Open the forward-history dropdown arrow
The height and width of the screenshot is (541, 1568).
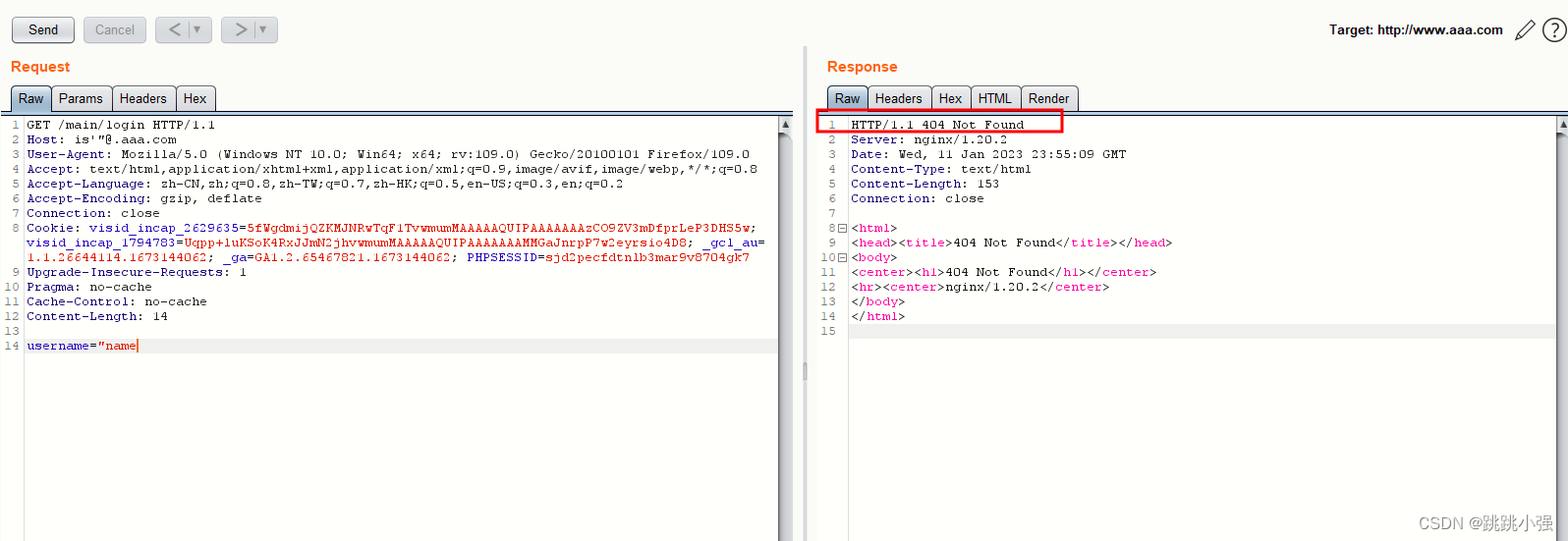click(x=265, y=29)
